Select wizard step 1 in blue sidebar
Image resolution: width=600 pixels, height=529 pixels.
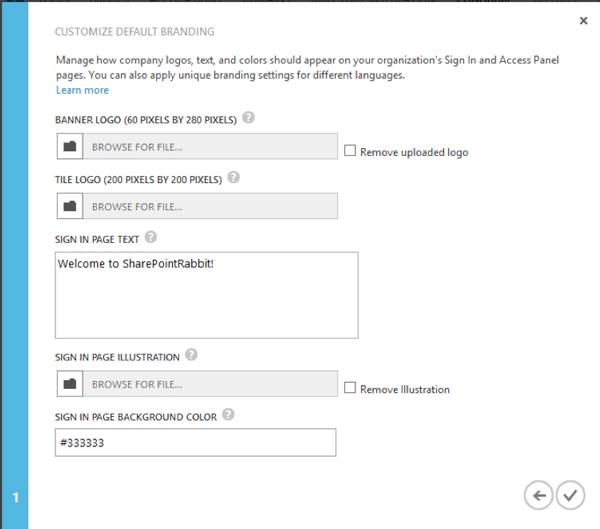coord(15,498)
